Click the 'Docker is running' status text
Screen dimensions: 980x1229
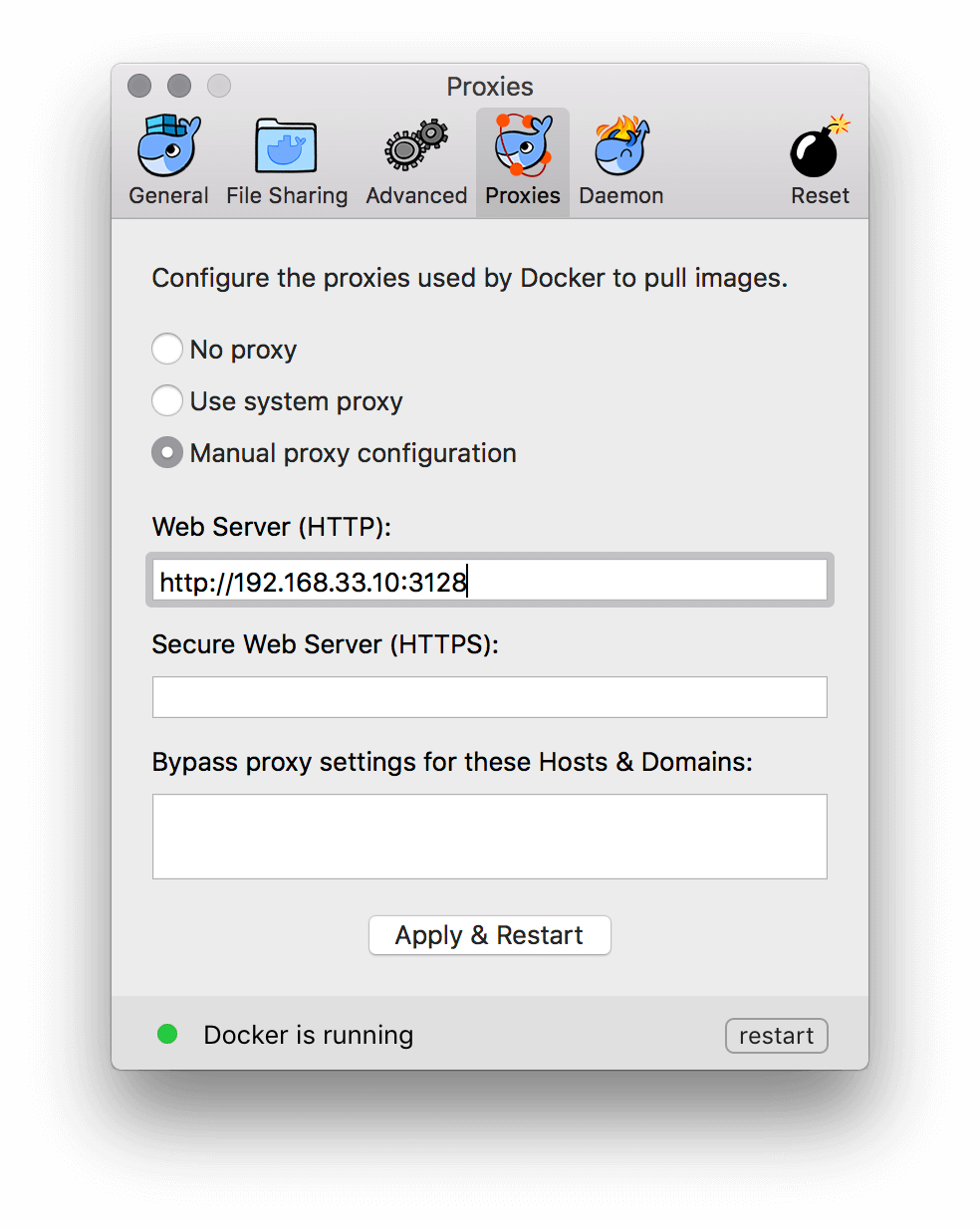click(x=309, y=1035)
